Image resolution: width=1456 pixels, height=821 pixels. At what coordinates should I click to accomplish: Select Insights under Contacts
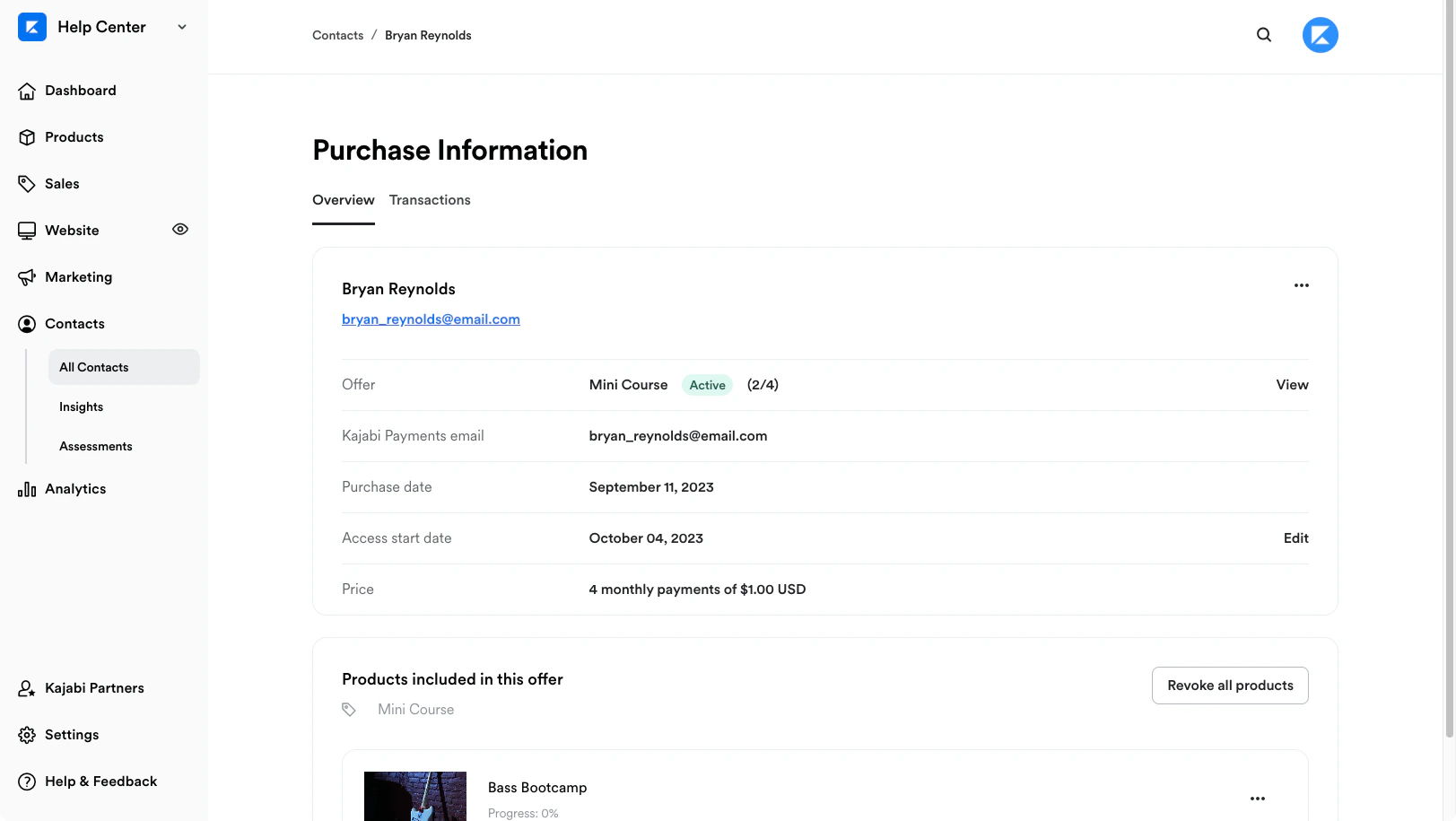(81, 406)
